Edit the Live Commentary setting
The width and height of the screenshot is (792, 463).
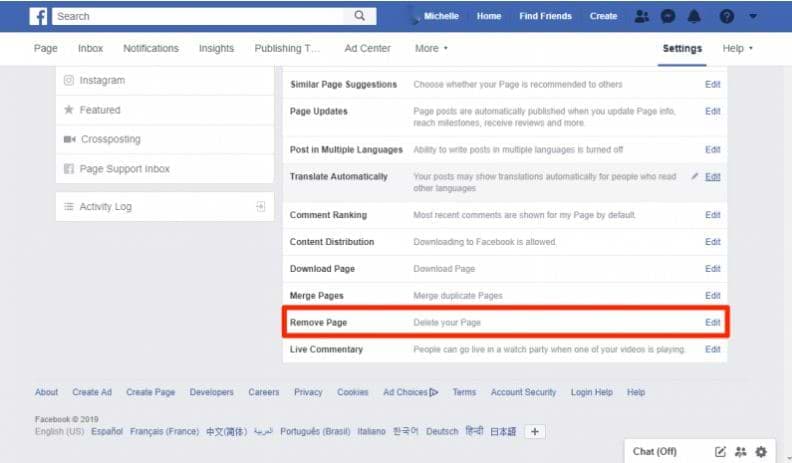712,349
